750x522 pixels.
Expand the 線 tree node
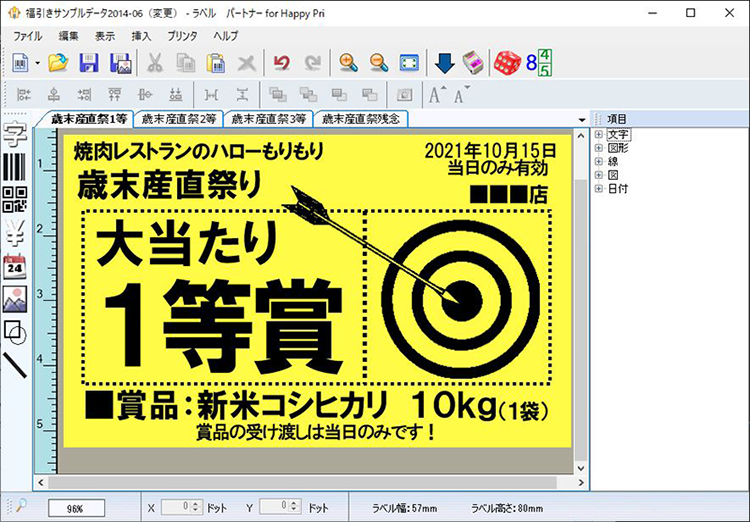click(598, 162)
